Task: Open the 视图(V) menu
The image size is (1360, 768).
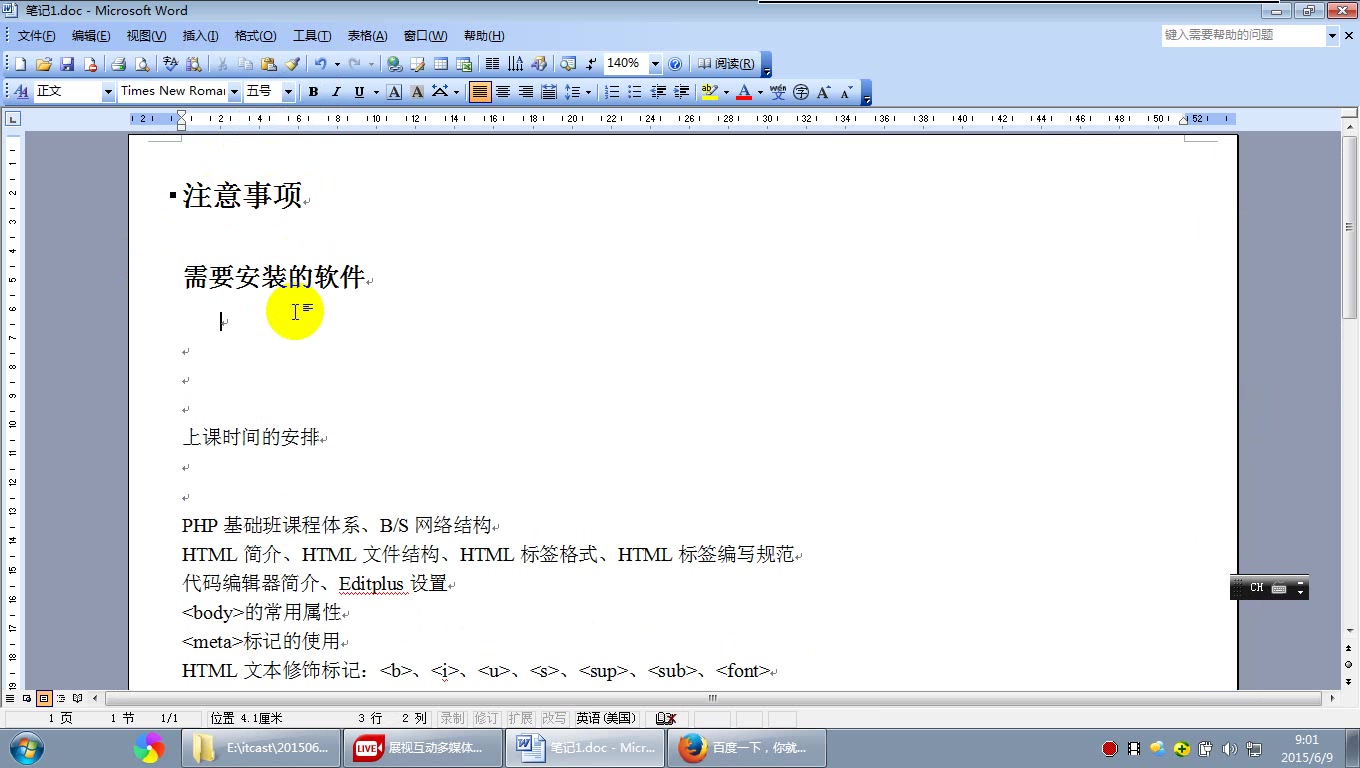Action: pos(146,36)
